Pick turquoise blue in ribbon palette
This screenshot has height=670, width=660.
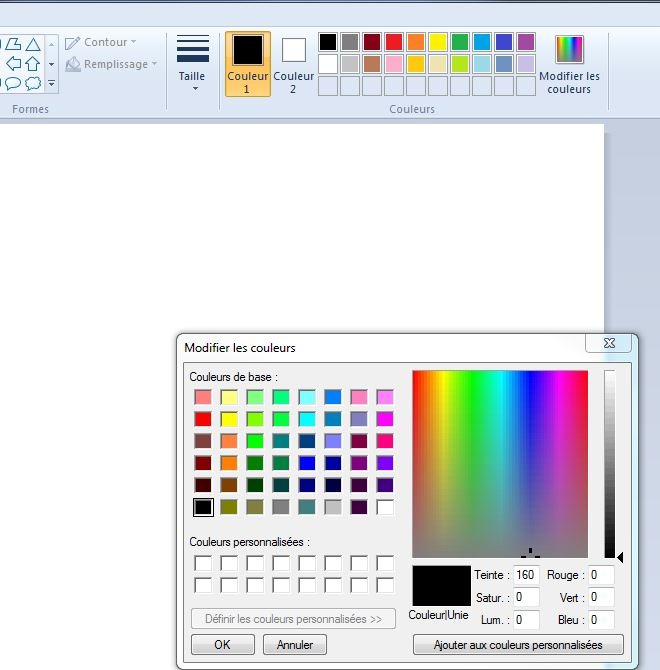(482, 42)
